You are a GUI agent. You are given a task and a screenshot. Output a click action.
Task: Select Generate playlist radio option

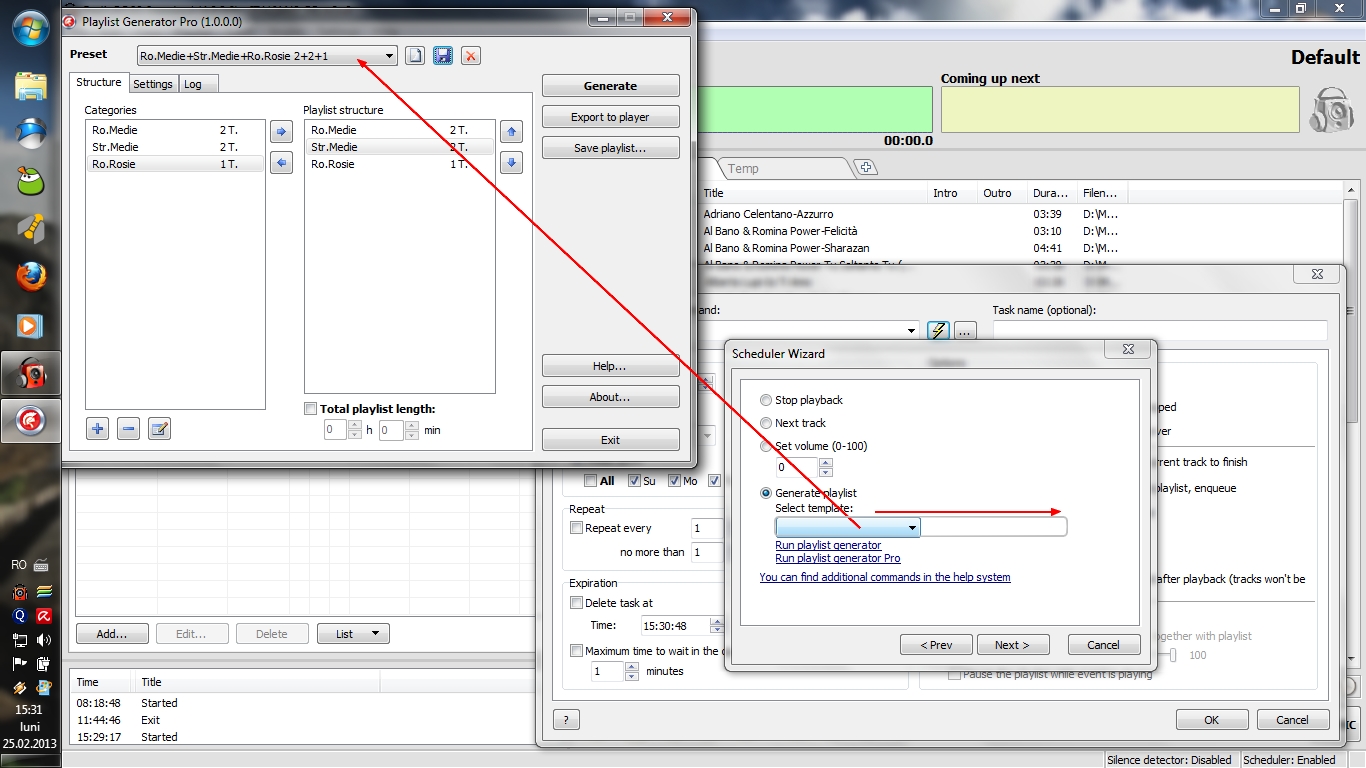click(x=767, y=493)
